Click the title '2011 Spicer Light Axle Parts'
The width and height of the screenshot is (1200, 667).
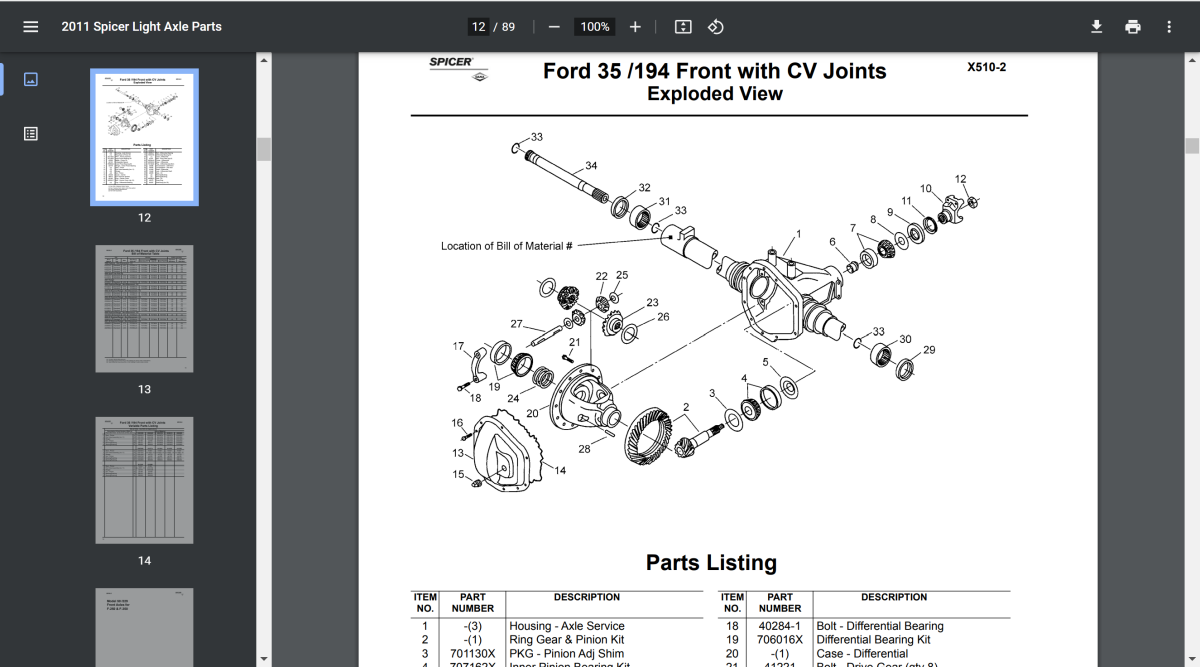[141, 27]
